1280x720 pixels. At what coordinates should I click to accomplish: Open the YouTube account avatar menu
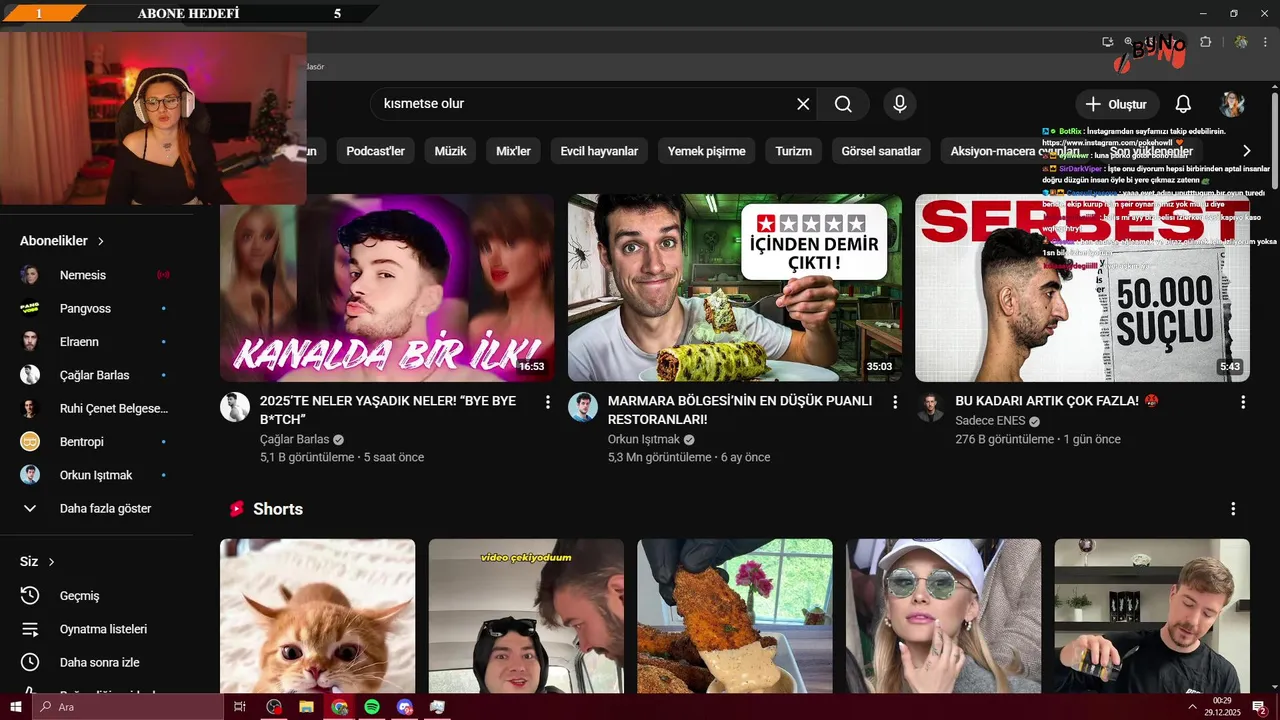pyautogui.click(x=1232, y=104)
